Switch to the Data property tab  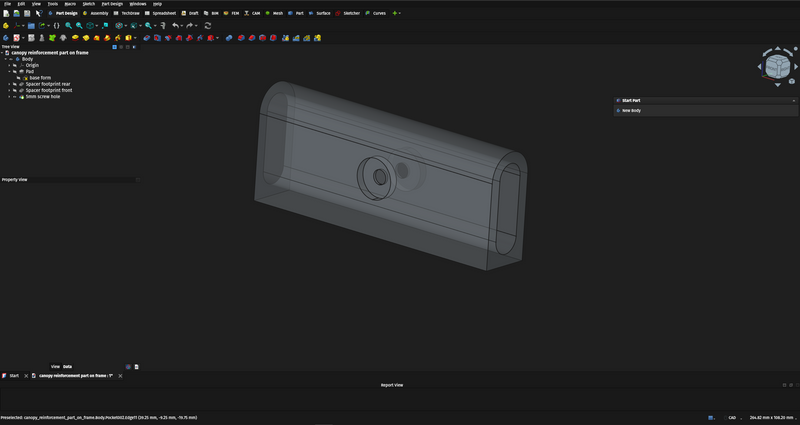[67, 366]
